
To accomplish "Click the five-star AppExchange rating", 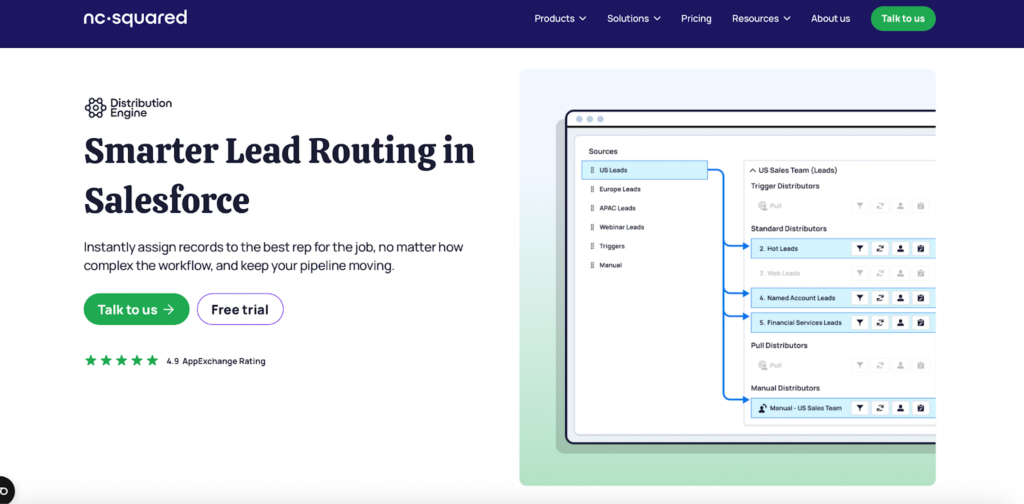I will [x=121, y=360].
